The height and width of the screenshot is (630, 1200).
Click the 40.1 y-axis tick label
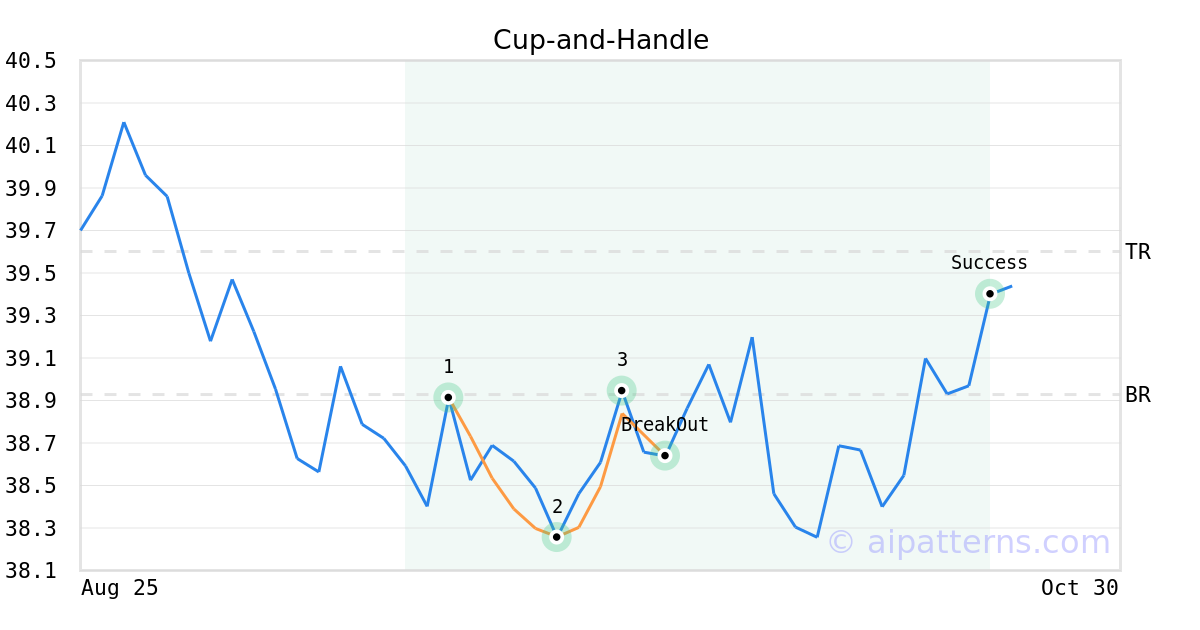30,146
